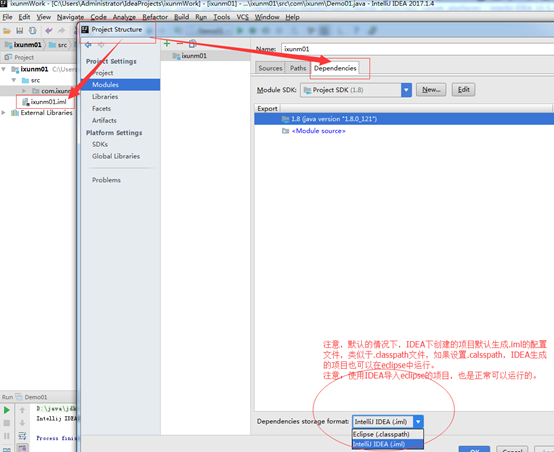
Task: Switch to the Paths tab
Action: (298, 68)
